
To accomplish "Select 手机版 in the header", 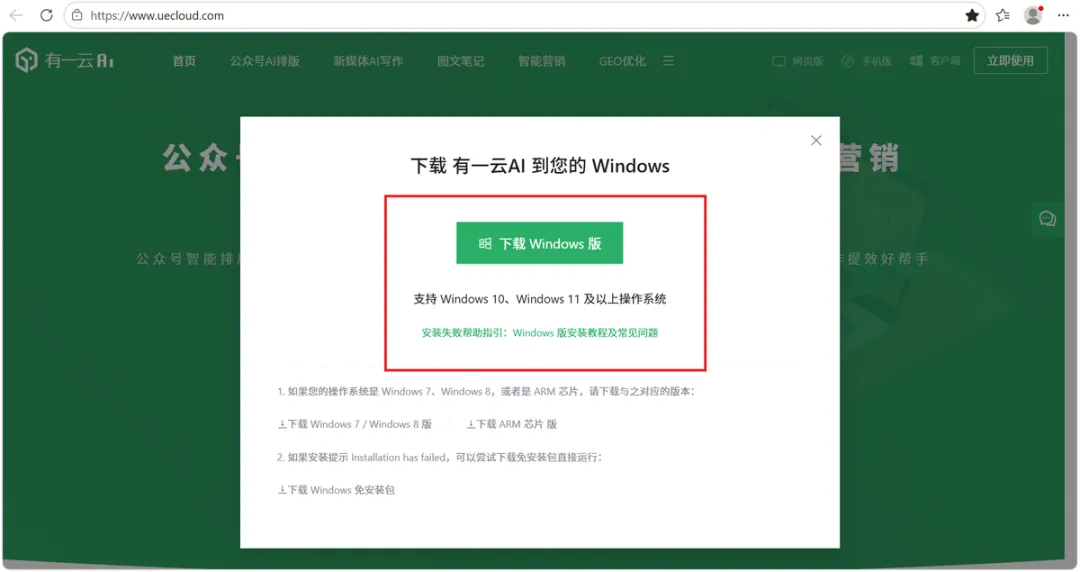I will [866, 61].
